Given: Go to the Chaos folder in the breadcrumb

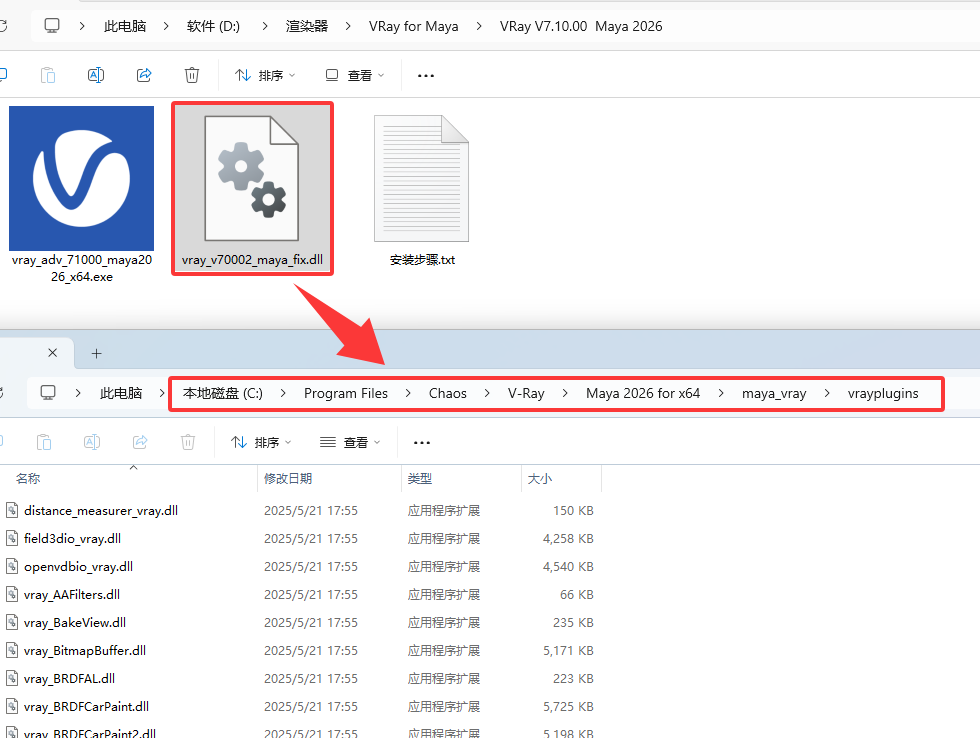Looking at the screenshot, I should (x=448, y=393).
